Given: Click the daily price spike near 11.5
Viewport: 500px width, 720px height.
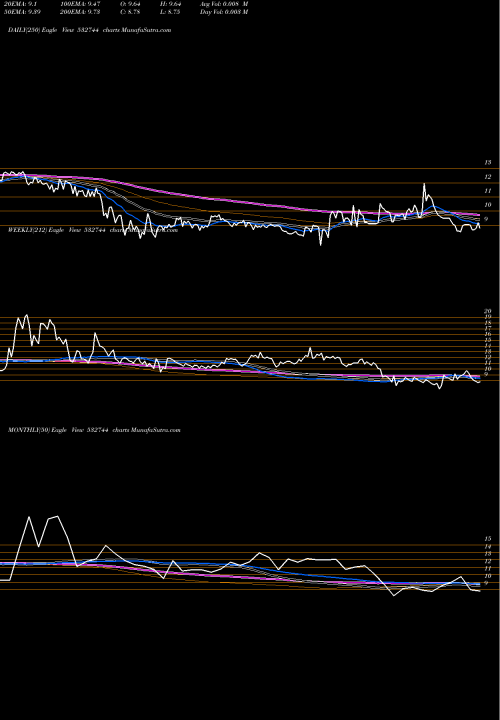Looking at the screenshot, I should click(424, 185).
